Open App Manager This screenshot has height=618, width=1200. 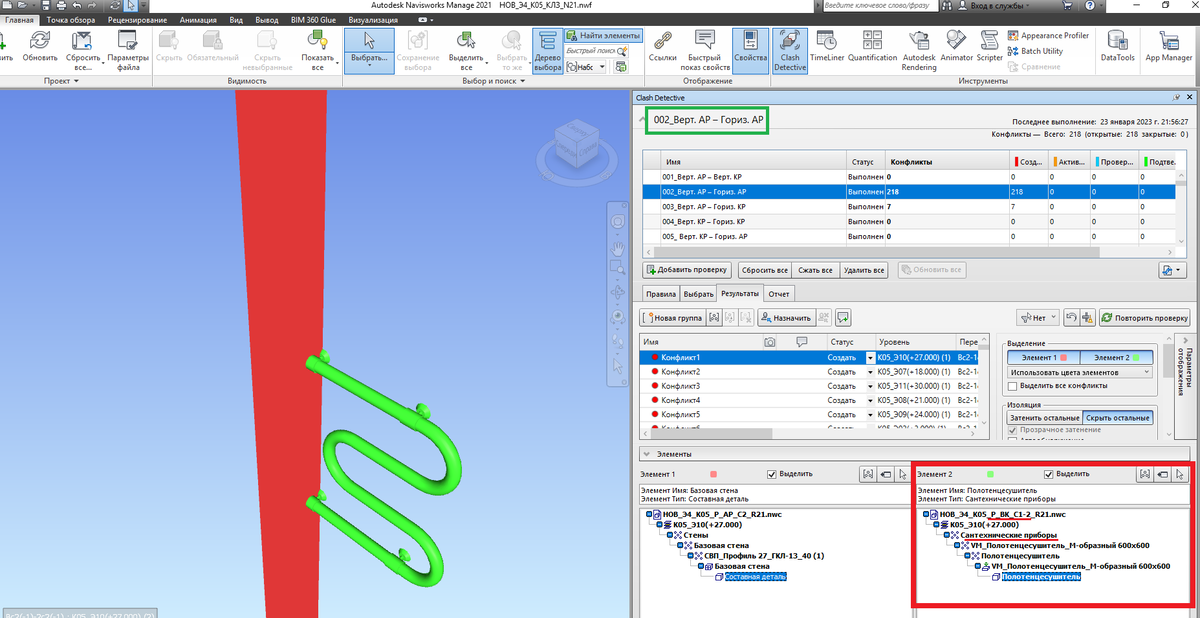pyautogui.click(x=1168, y=46)
